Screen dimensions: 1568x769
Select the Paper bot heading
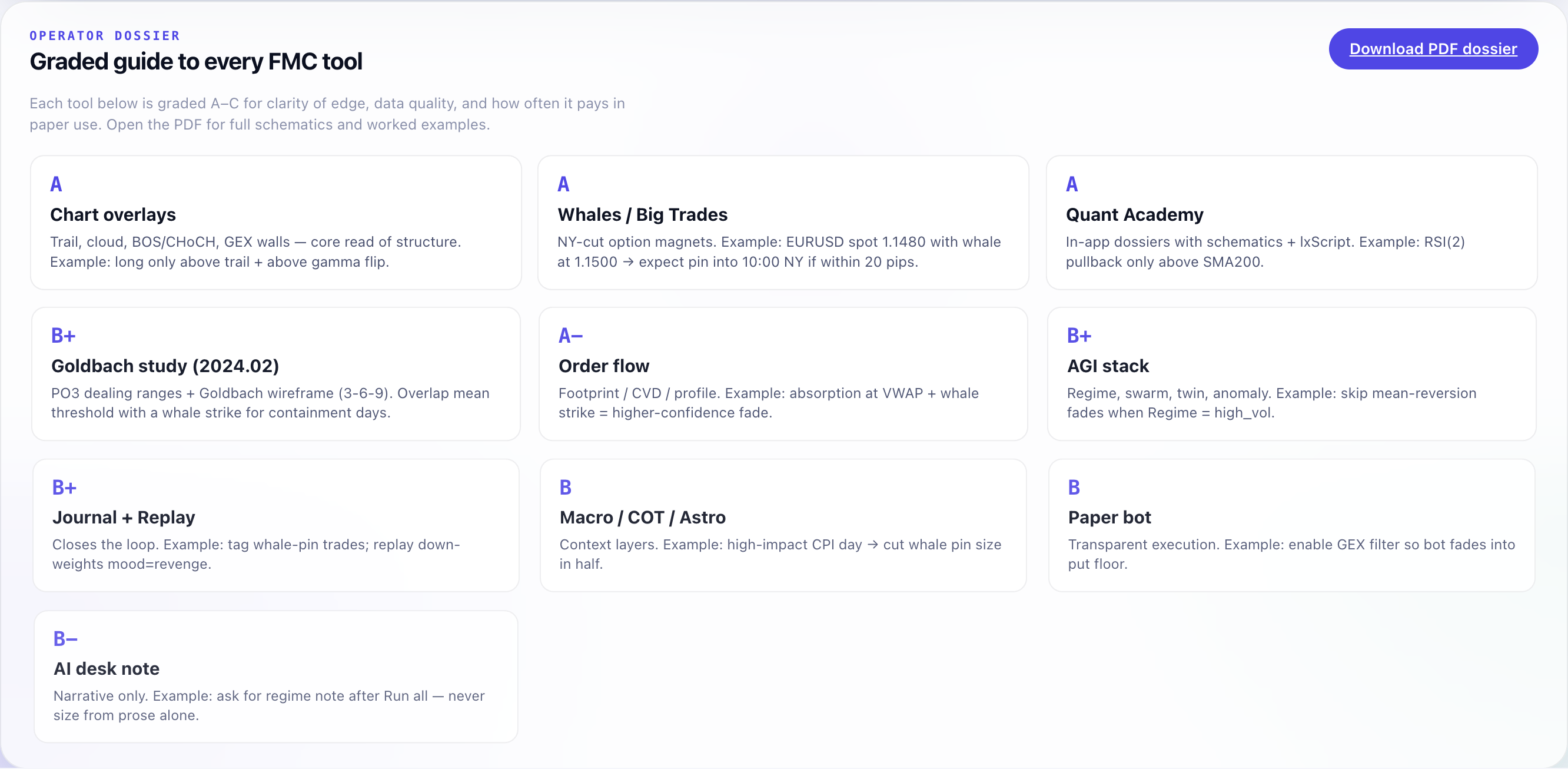point(1109,517)
